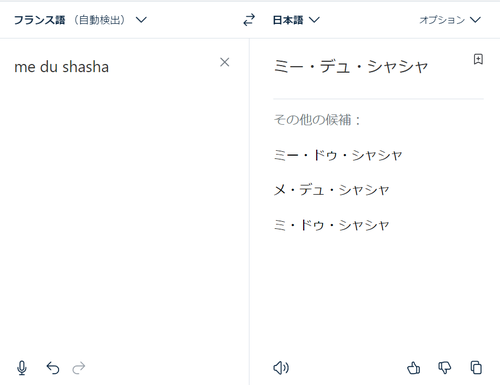This screenshot has height=385, width=500.
Task: Click the redo arrow icon
Action: click(x=79, y=368)
